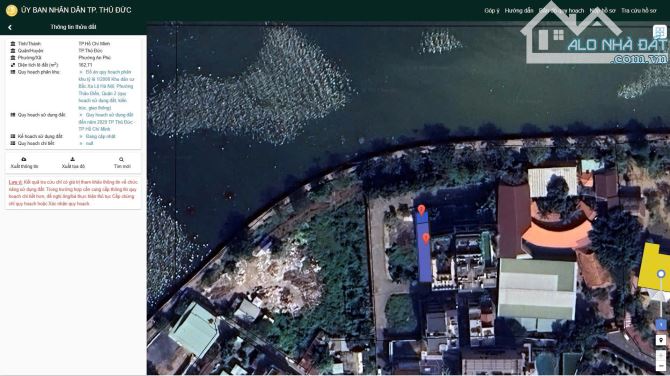Click Tìm mới search button
The height and width of the screenshot is (376, 670).
coord(122,163)
